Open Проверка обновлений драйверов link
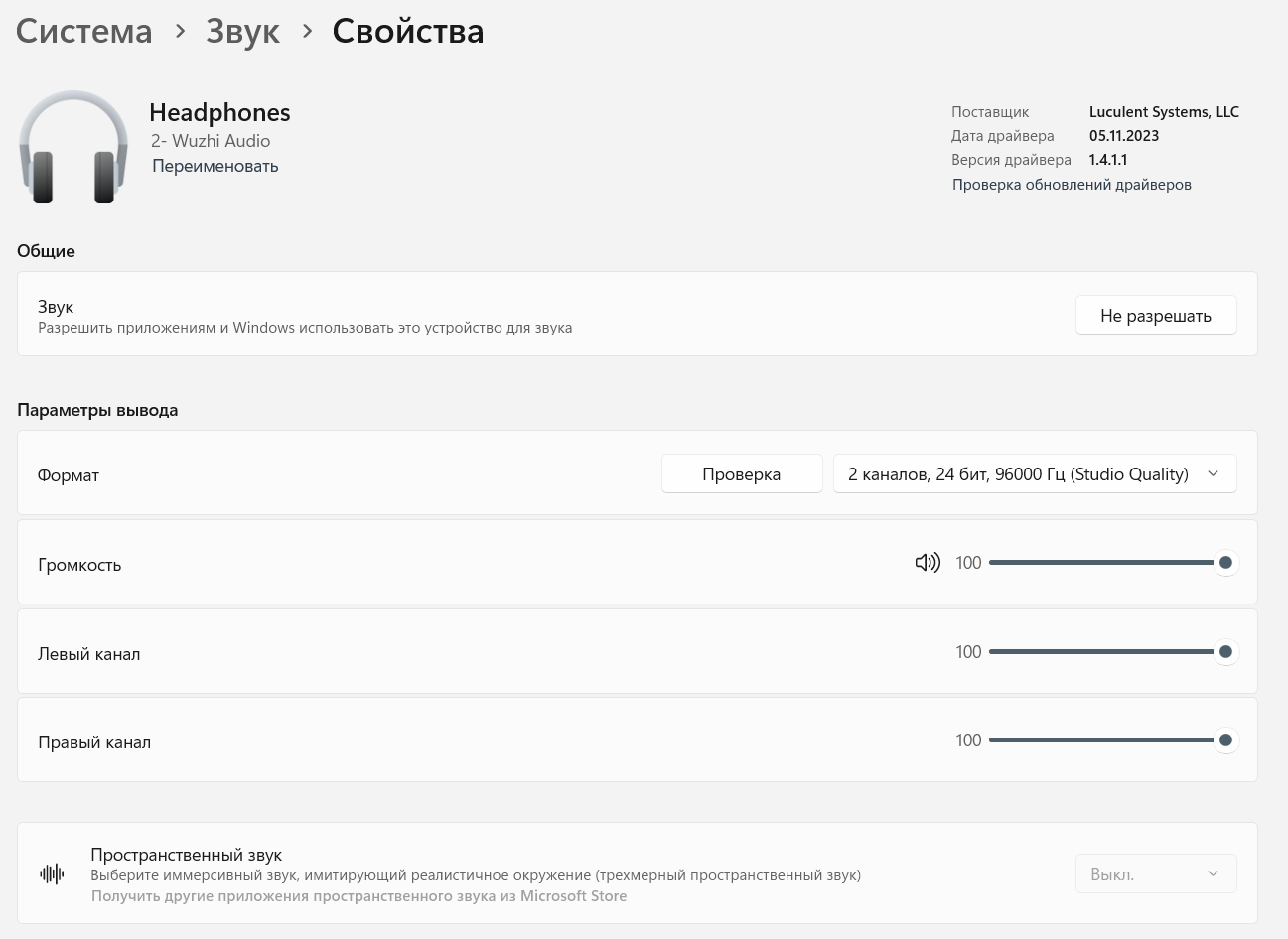This screenshot has width=1288, height=939. [1071, 185]
